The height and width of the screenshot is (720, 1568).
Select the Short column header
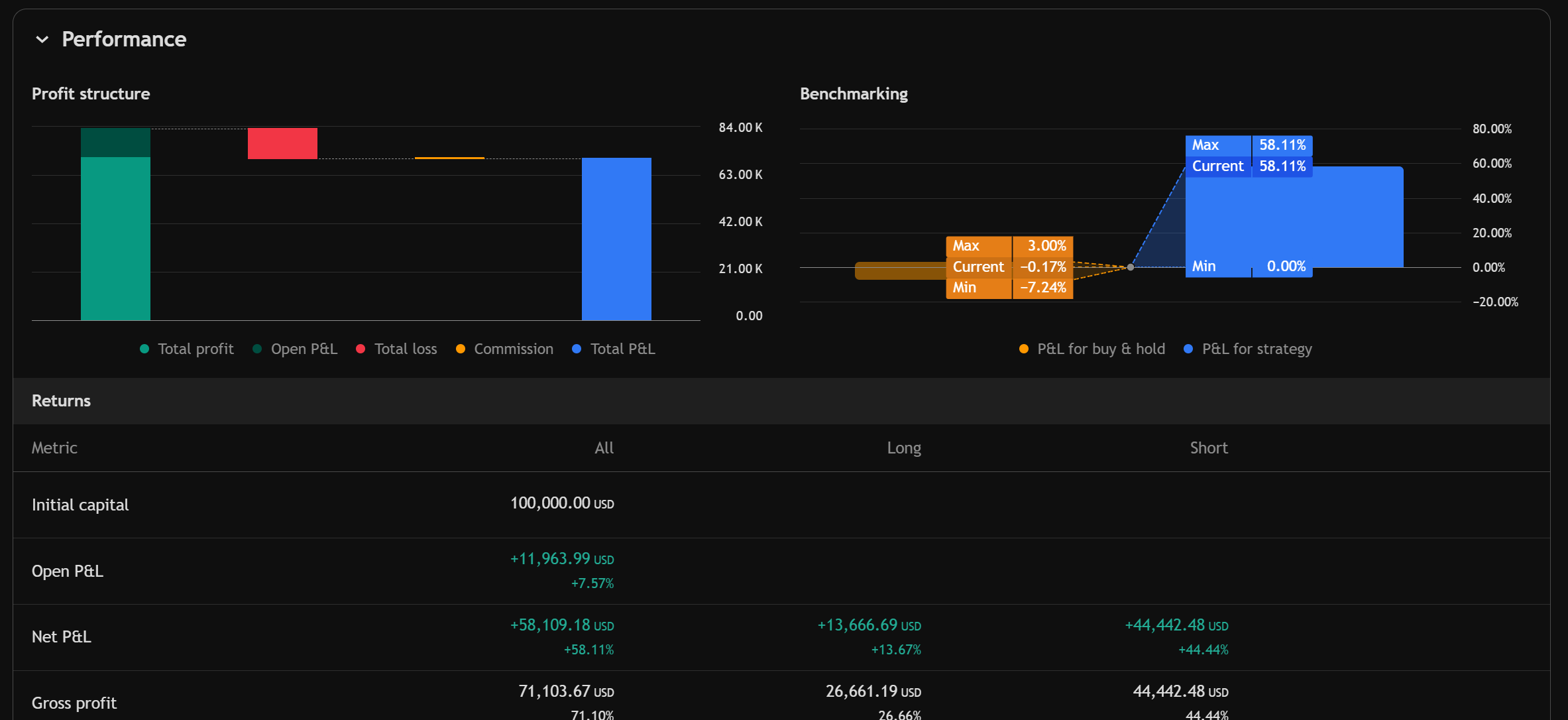1209,448
